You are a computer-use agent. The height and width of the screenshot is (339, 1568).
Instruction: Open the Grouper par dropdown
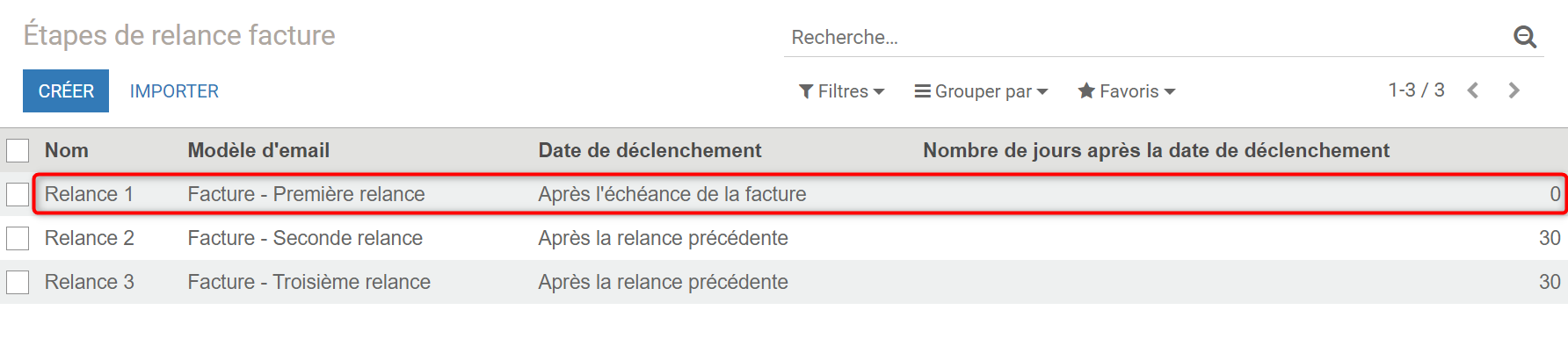tap(981, 91)
